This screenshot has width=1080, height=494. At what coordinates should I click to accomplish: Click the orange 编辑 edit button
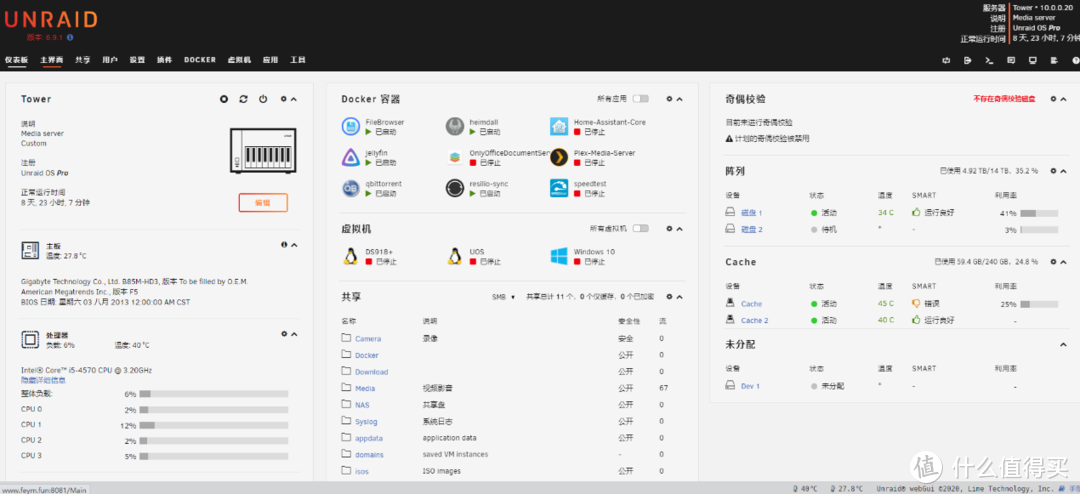263,203
